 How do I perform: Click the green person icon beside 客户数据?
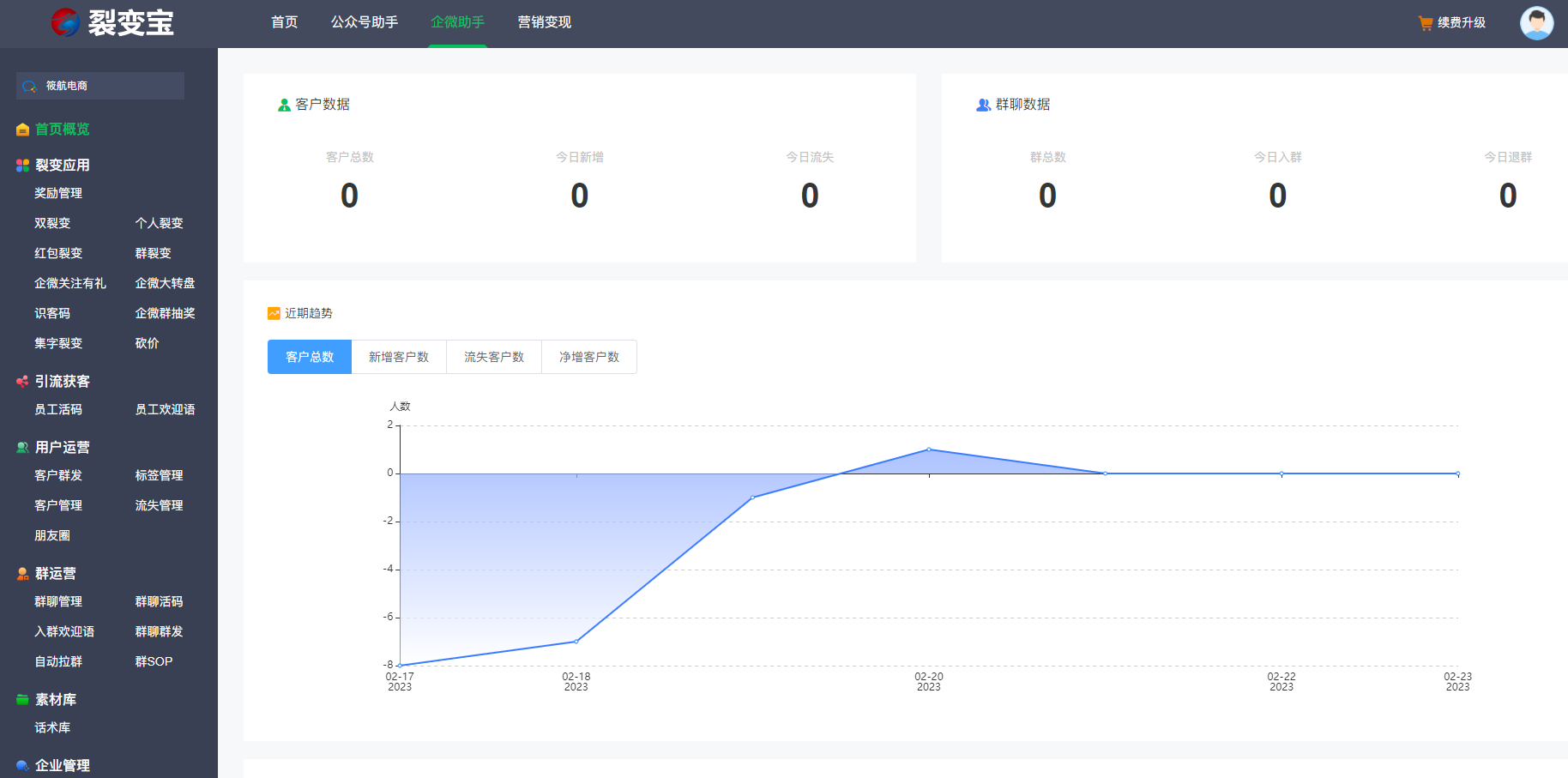coord(285,105)
